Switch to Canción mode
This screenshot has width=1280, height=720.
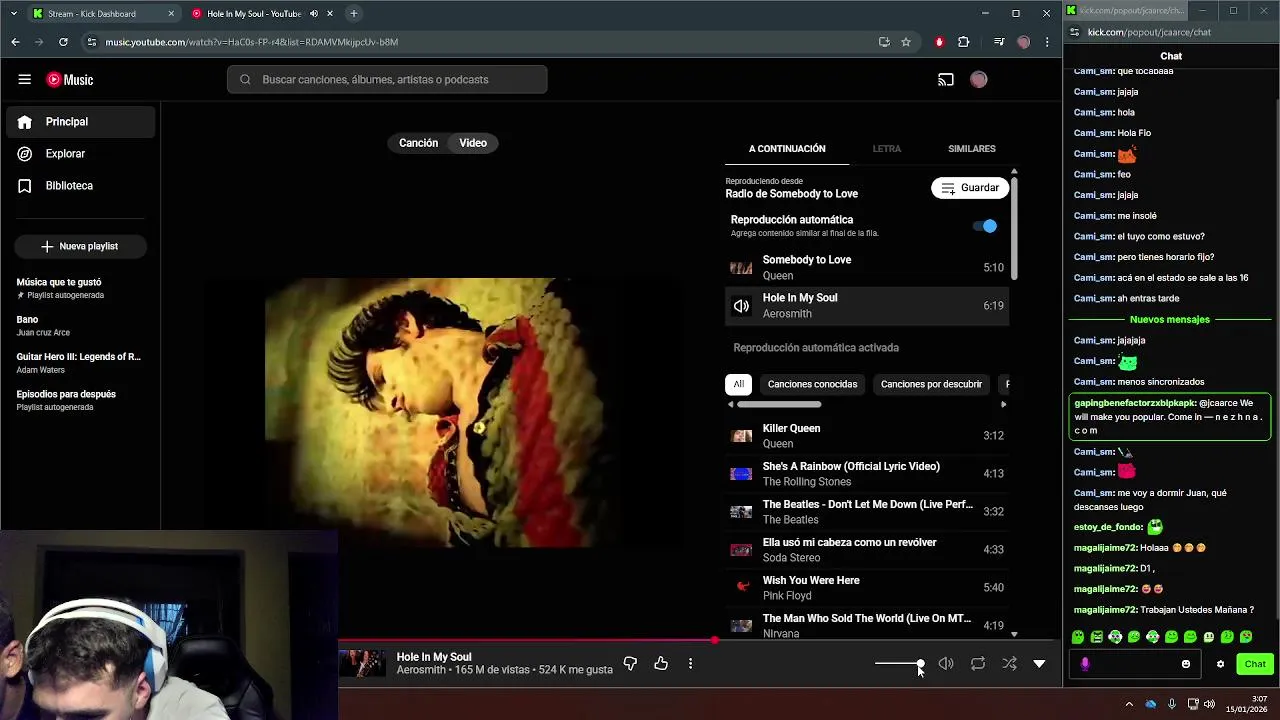pos(418,143)
